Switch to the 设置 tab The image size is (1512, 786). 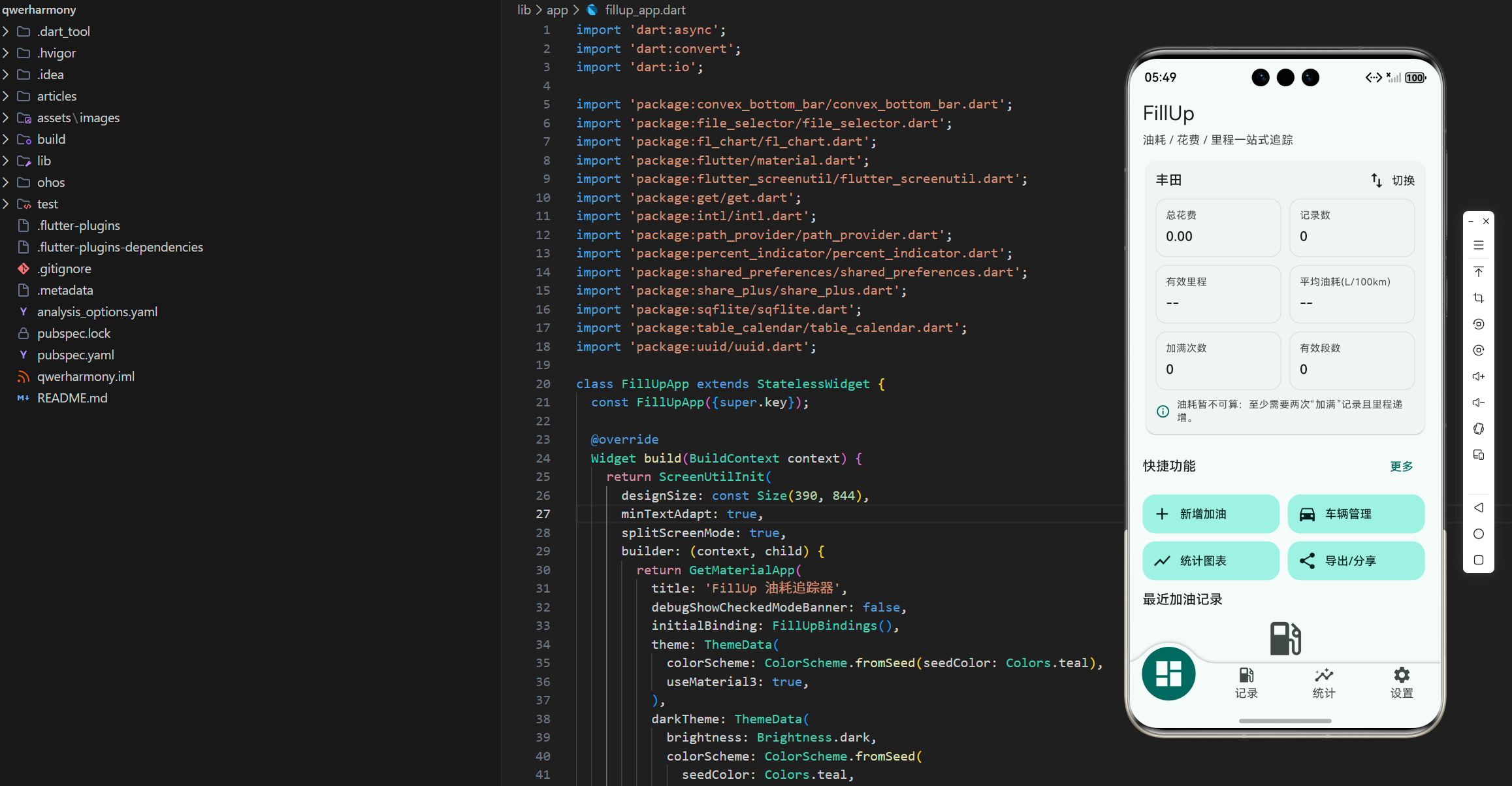point(1402,683)
